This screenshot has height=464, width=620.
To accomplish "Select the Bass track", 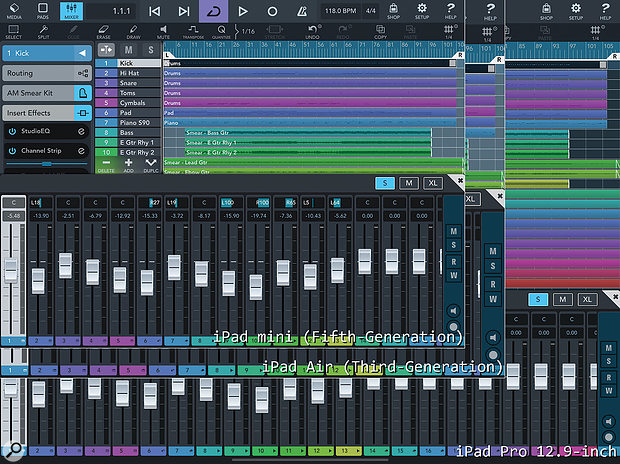I will point(128,133).
